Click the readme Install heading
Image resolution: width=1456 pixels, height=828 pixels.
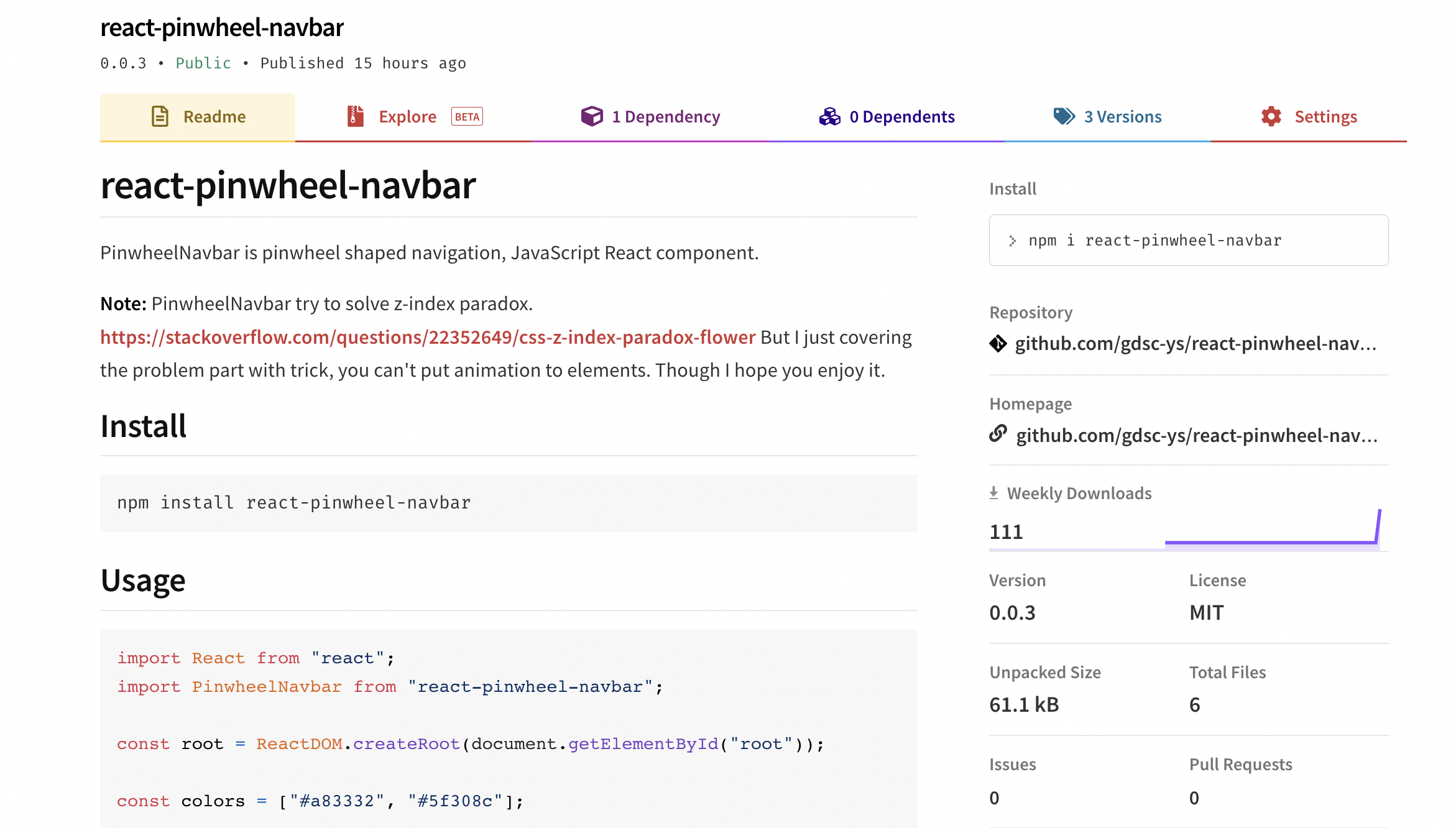(x=144, y=426)
